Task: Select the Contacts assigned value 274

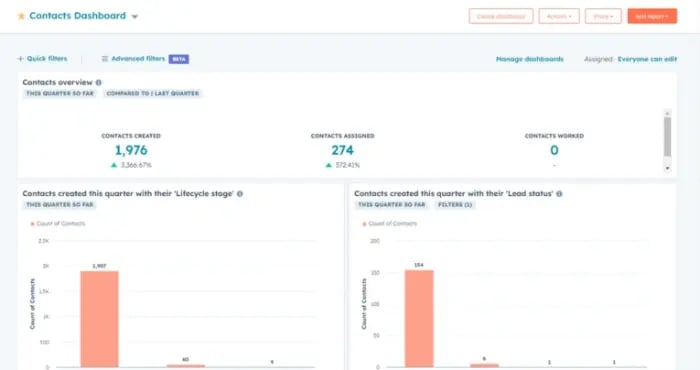Action: (x=342, y=150)
